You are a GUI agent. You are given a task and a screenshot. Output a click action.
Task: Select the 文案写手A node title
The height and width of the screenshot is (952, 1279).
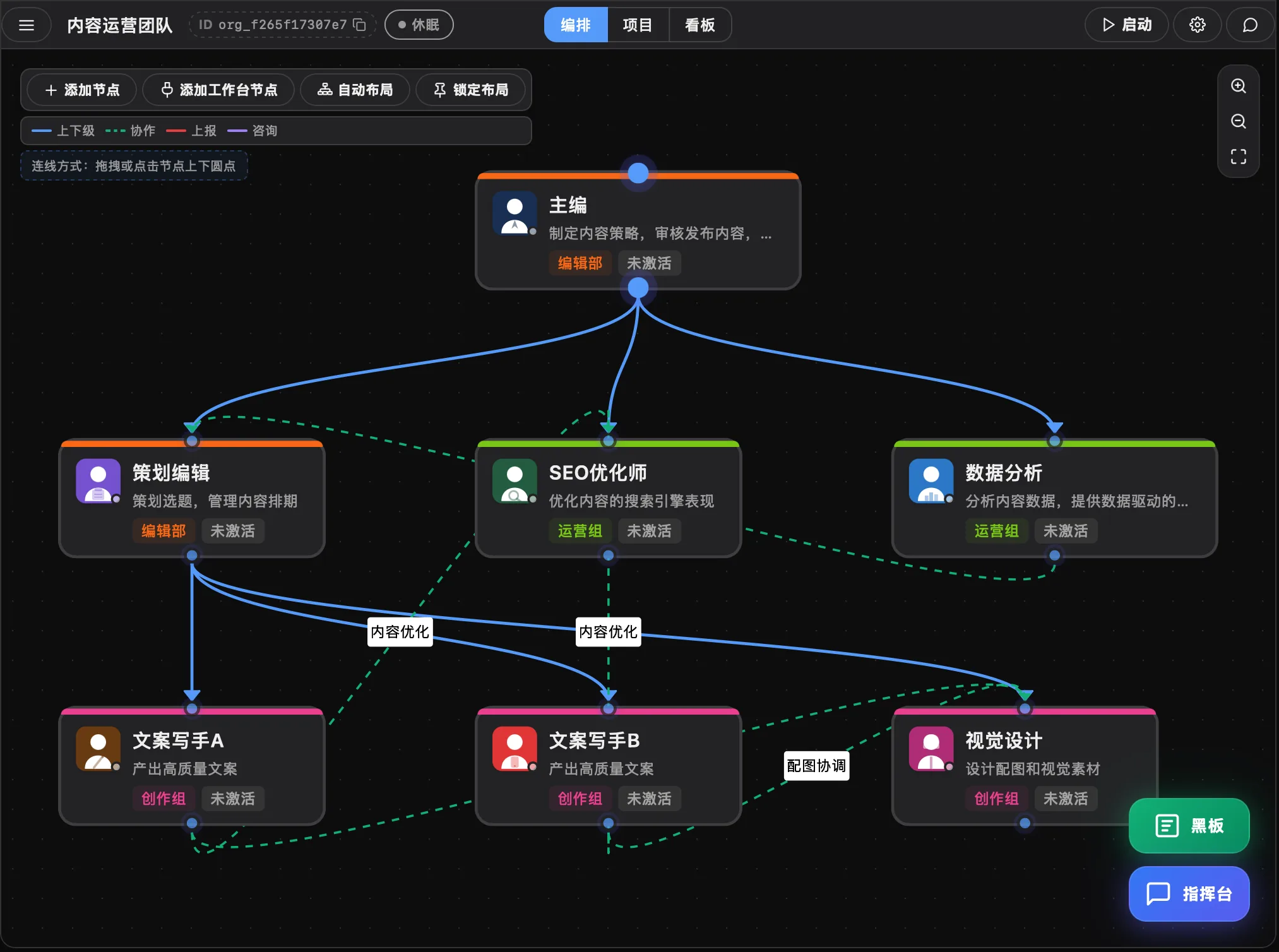(178, 741)
